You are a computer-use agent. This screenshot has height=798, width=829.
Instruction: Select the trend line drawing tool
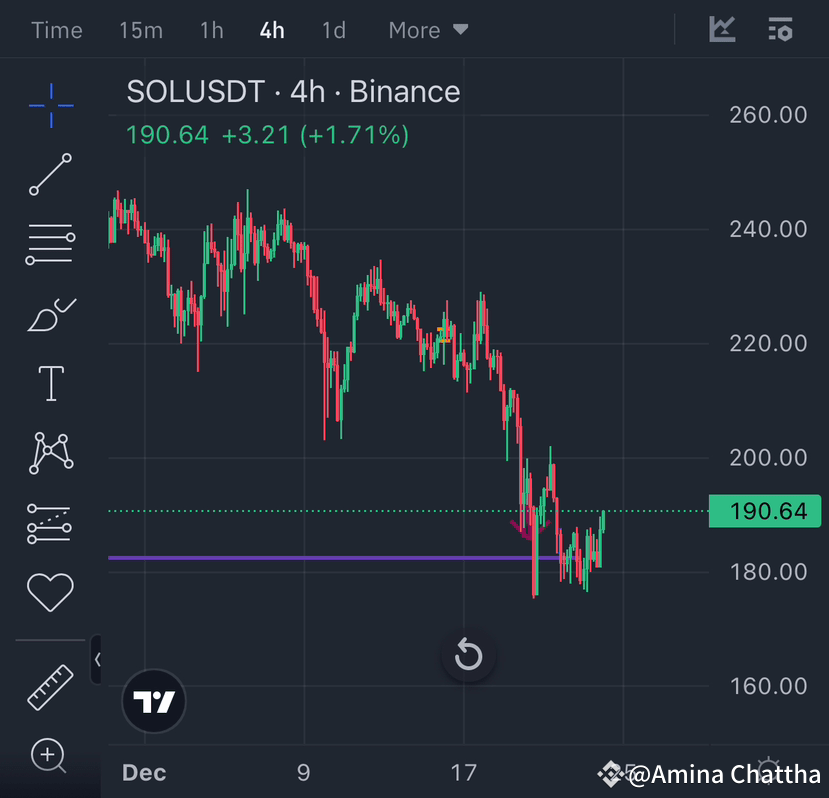pos(50,175)
